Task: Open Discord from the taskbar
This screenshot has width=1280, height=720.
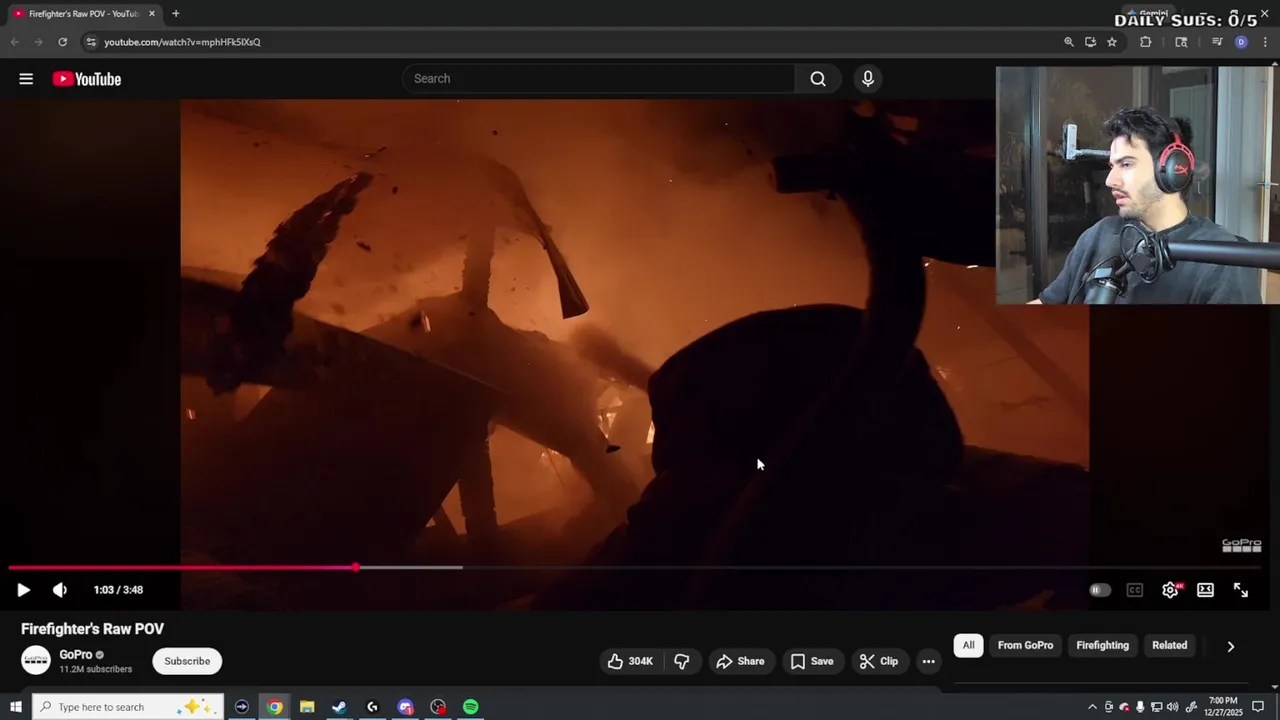Action: (405, 707)
